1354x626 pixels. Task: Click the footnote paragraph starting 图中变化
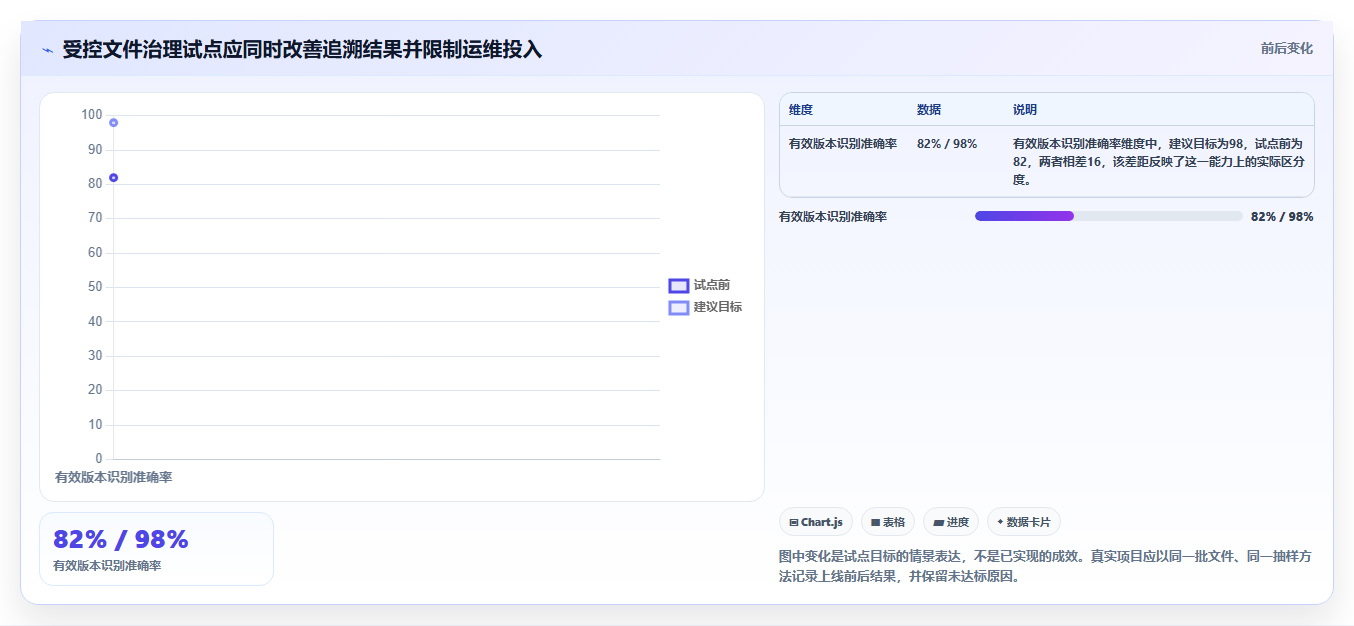point(1045,566)
